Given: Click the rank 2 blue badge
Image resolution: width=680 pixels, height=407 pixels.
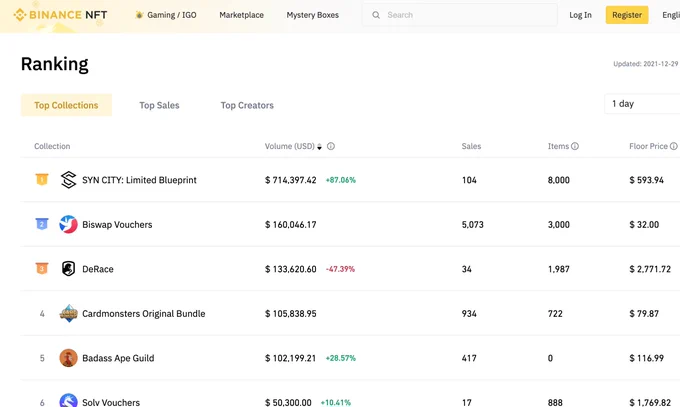Looking at the screenshot, I should click(42, 224).
